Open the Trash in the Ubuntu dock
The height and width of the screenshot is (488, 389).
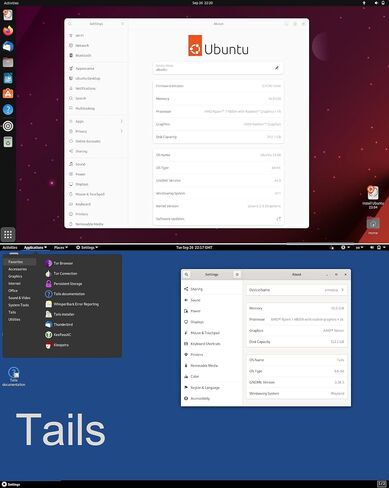(8, 142)
